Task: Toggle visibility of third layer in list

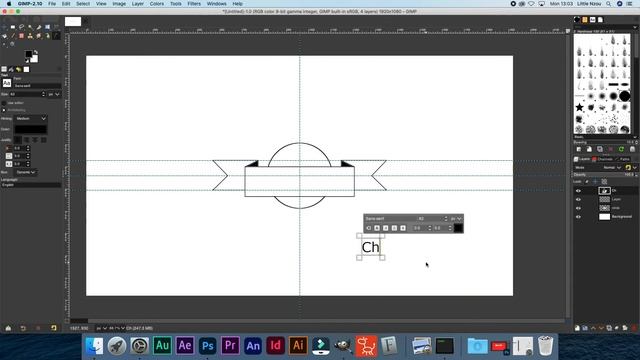Action: (x=578, y=208)
